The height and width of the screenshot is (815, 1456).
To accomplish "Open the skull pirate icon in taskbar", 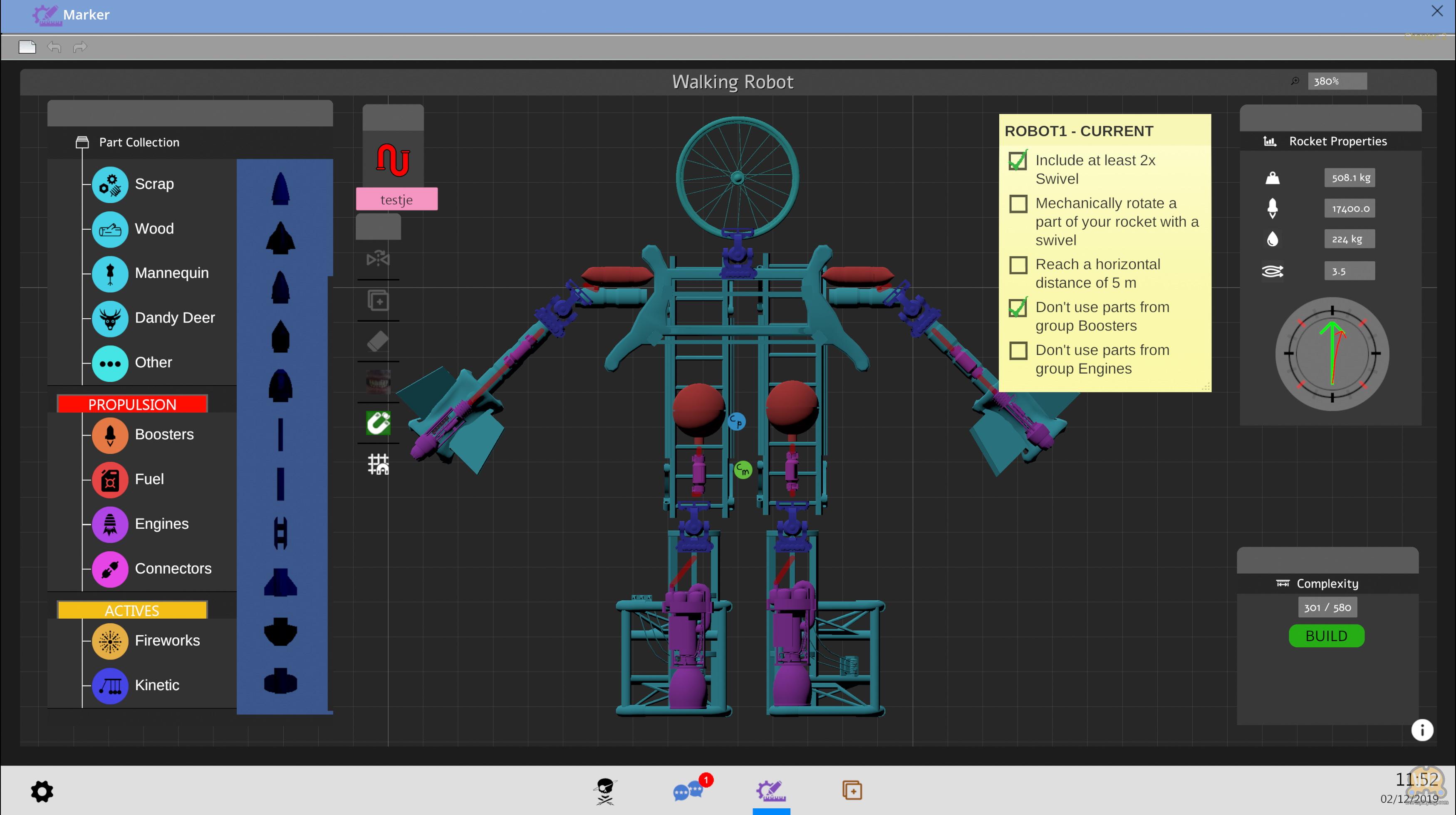I will 605,791.
